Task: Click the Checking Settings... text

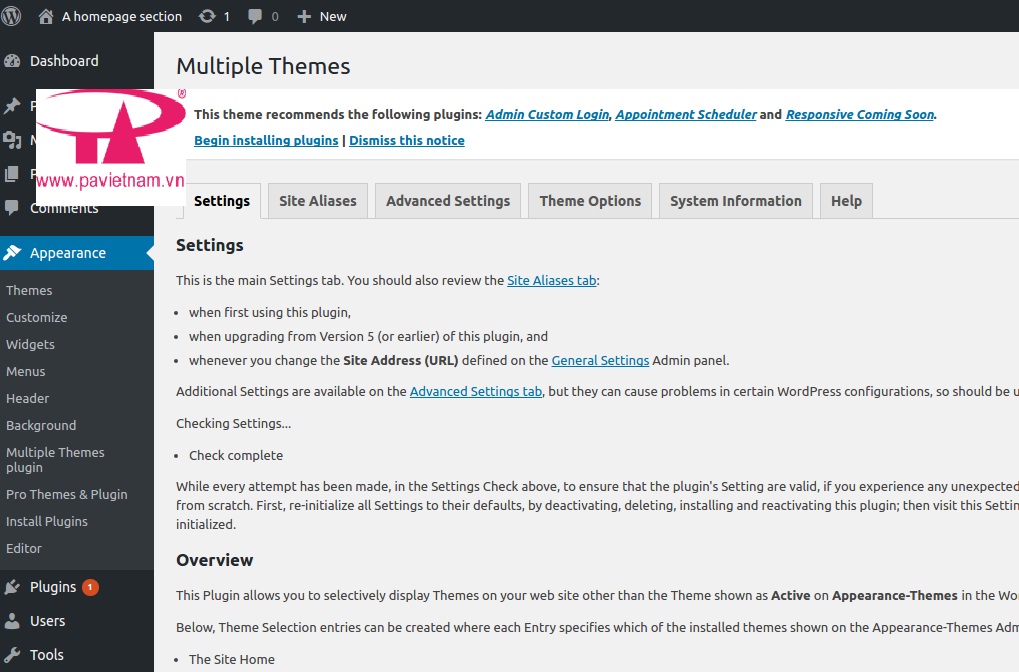Action: click(233, 424)
